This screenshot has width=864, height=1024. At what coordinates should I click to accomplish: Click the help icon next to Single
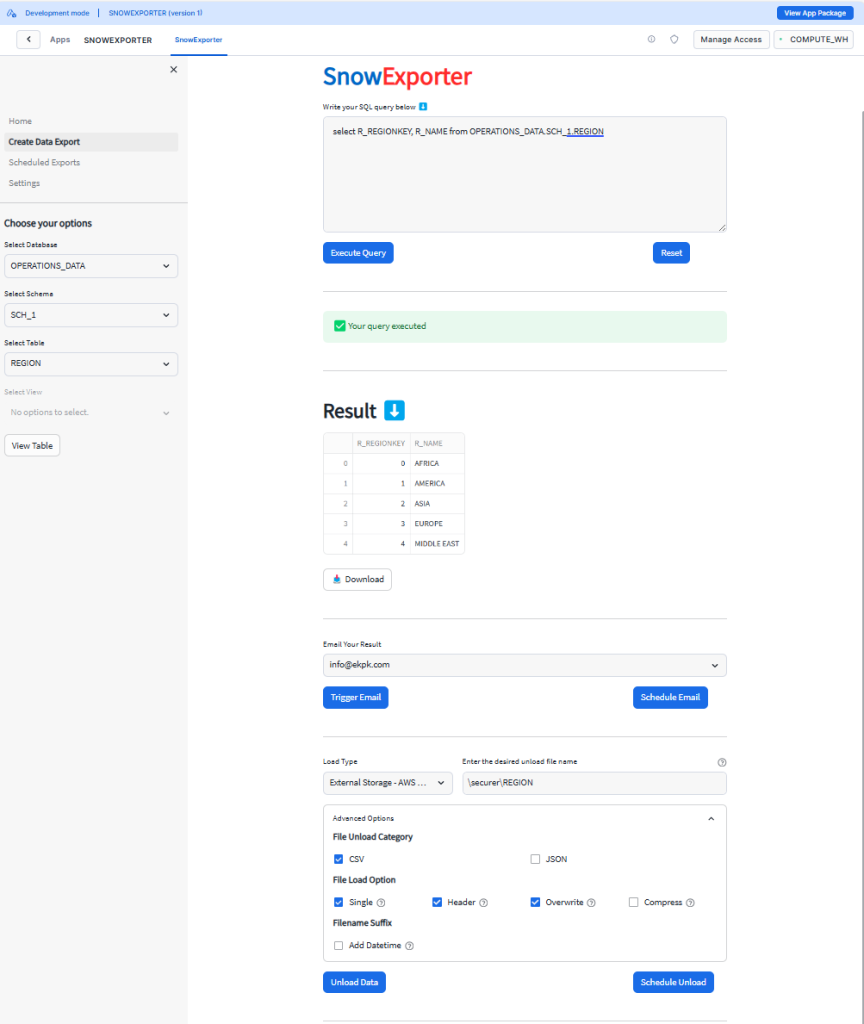(381, 903)
